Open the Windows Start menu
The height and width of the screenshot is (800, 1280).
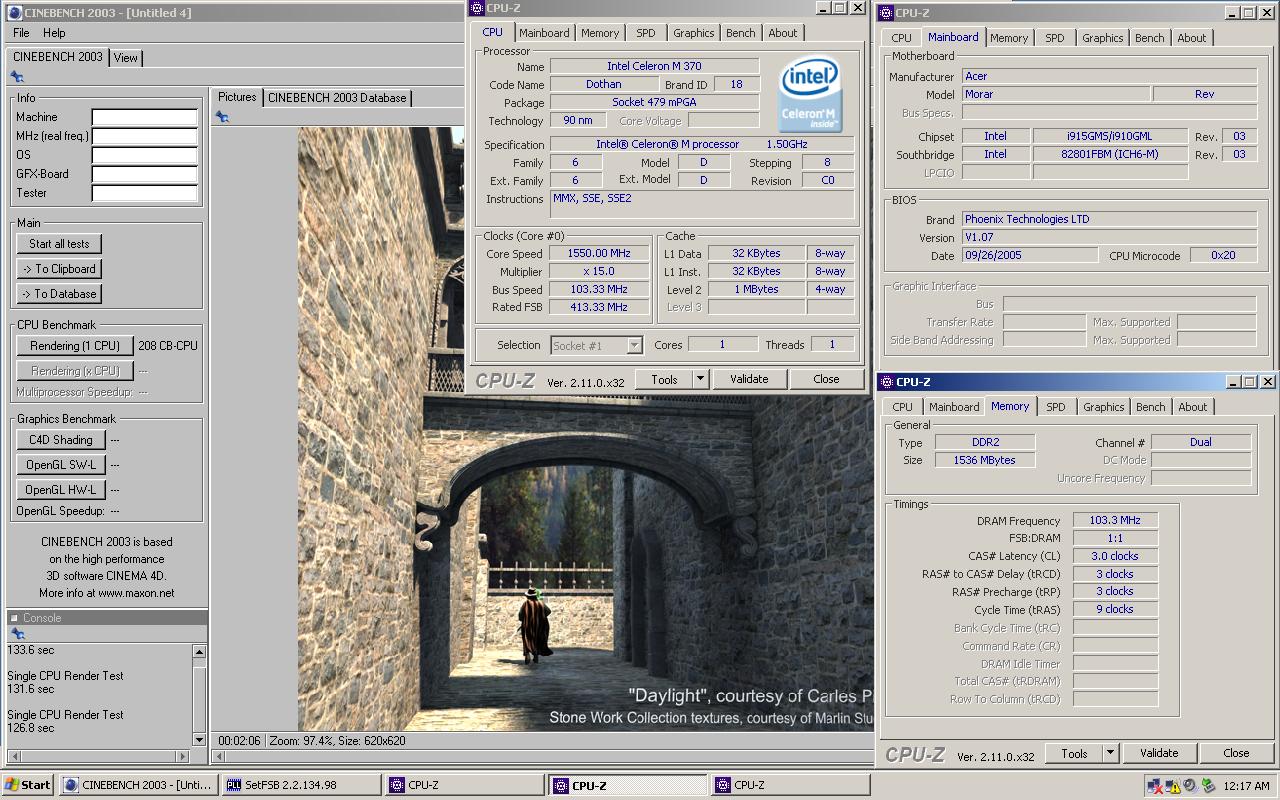28,785
